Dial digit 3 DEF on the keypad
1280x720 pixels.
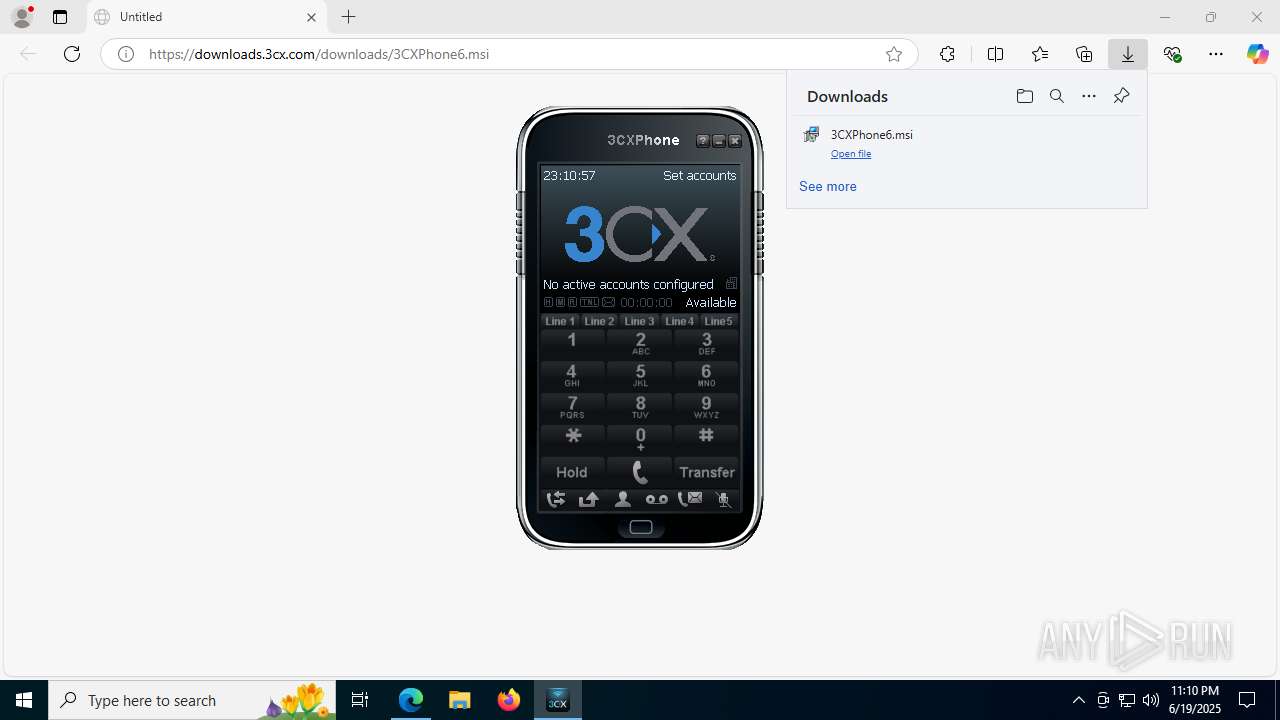click(x=706, y=343)
